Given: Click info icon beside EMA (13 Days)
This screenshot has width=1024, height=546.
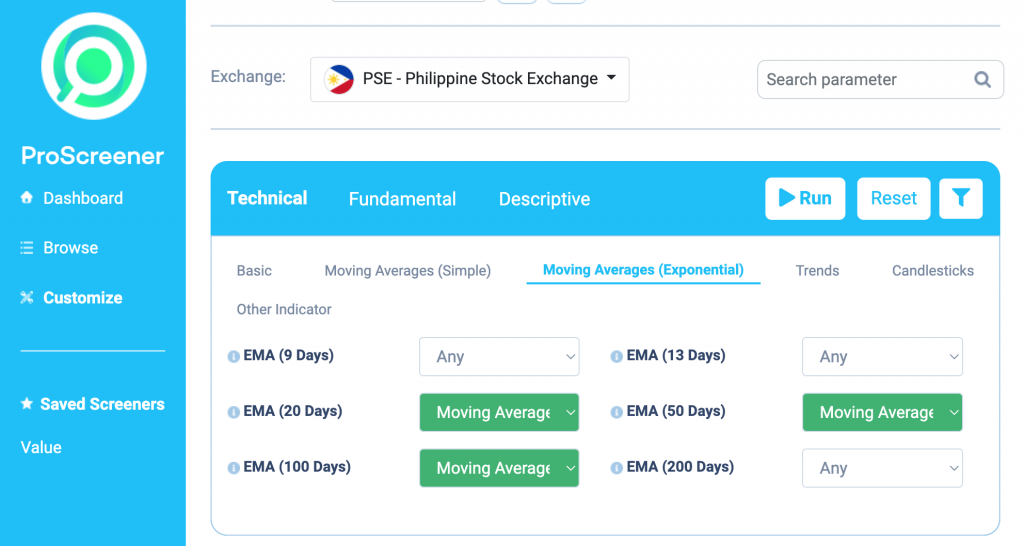Looking at the screenshot, I should tap(616, 356).
